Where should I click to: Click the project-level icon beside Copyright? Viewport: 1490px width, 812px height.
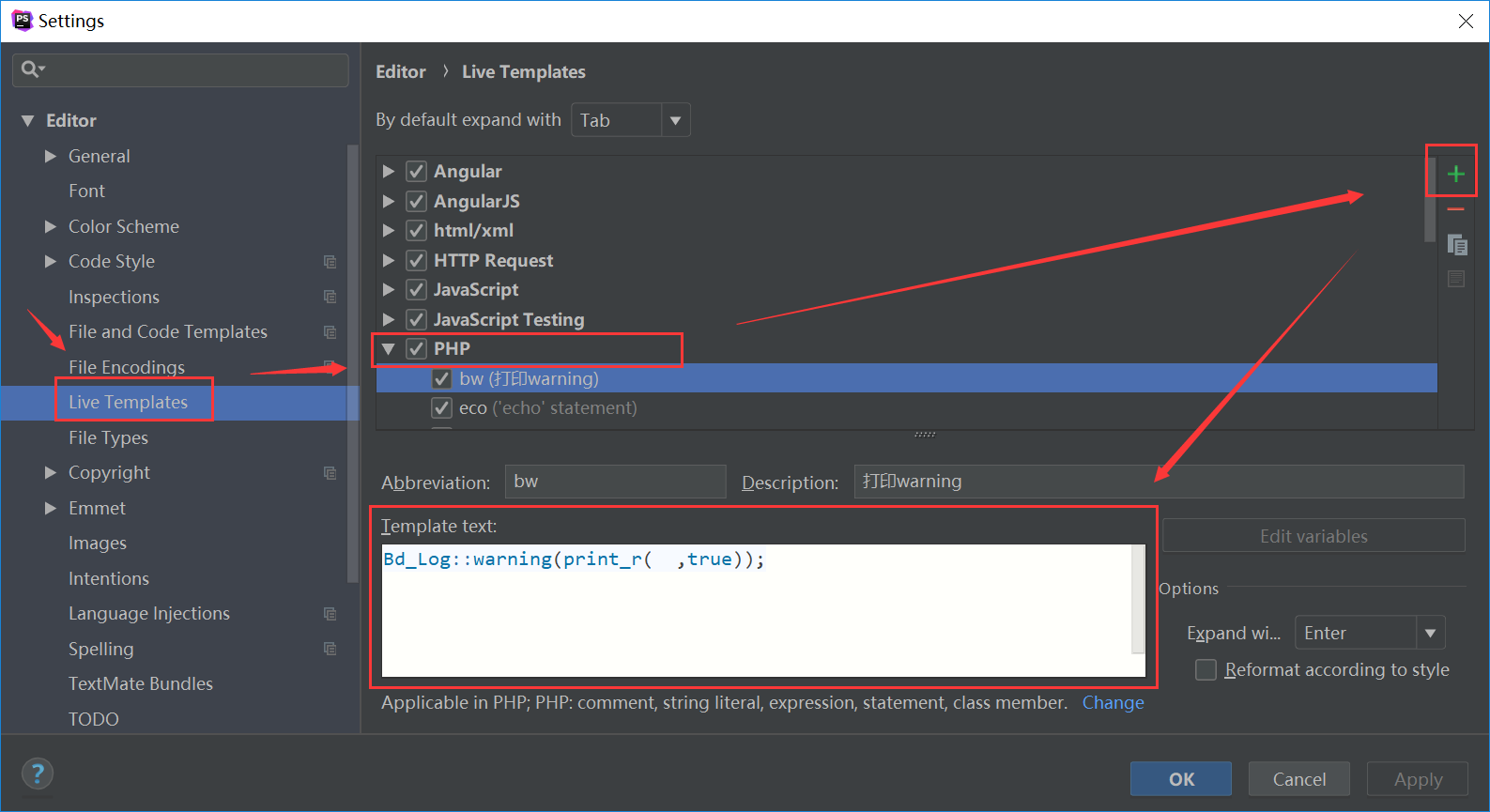(330, 473)
